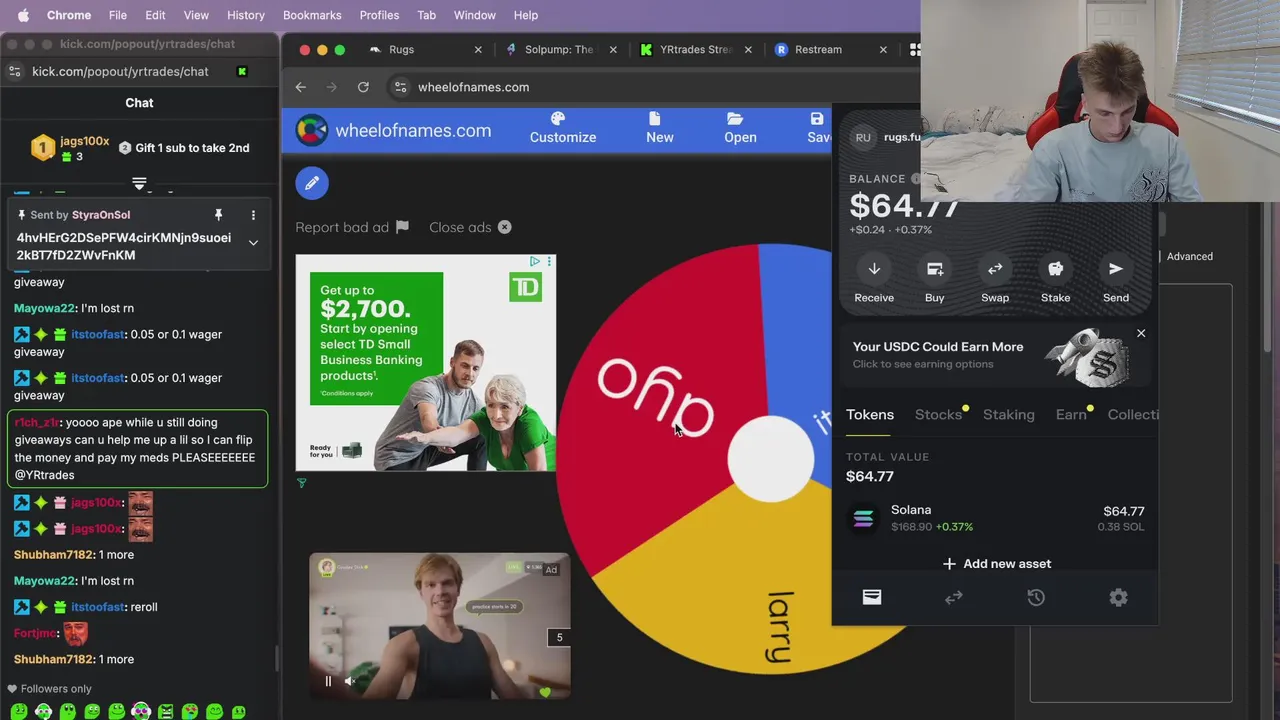
Task: Pause the video ad
Action: click(x=328, y=681)
